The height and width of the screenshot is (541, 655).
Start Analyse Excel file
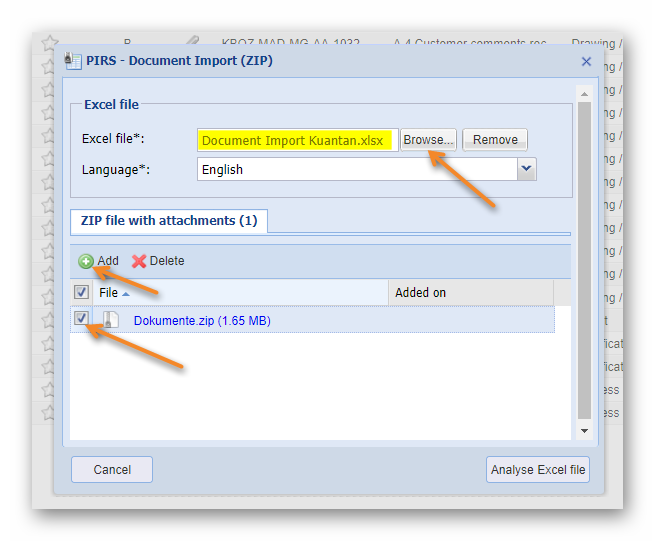click(538, 469)
